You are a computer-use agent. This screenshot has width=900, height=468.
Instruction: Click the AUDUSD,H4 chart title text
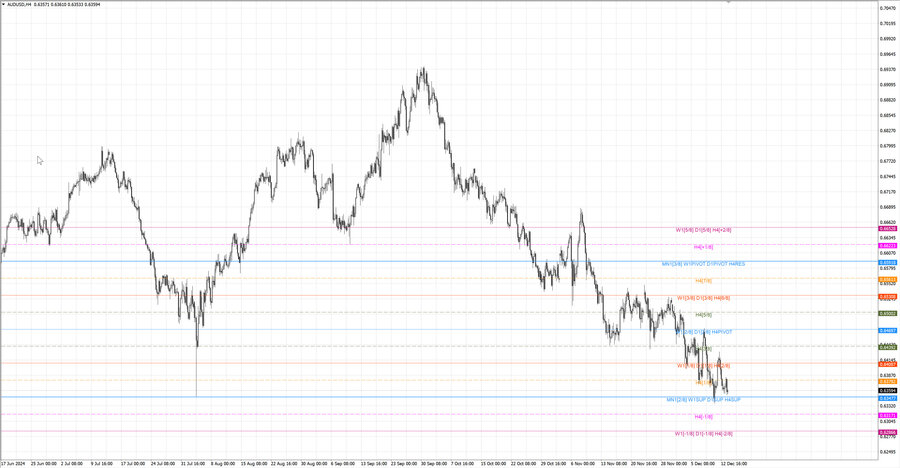[x=19, y=5]
